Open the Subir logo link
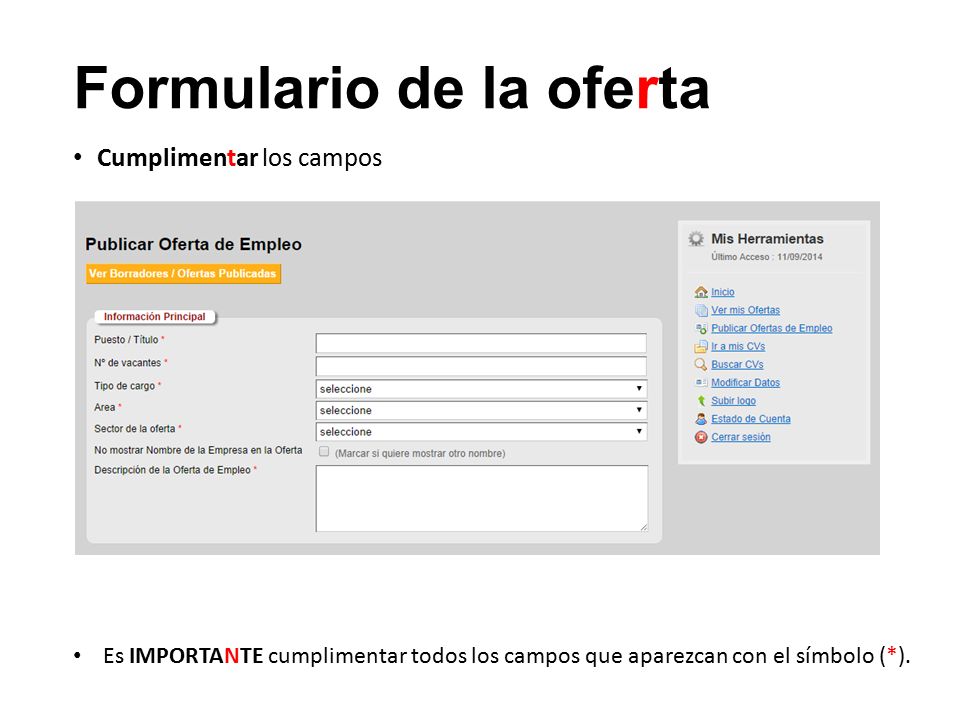 coord(733,401)
